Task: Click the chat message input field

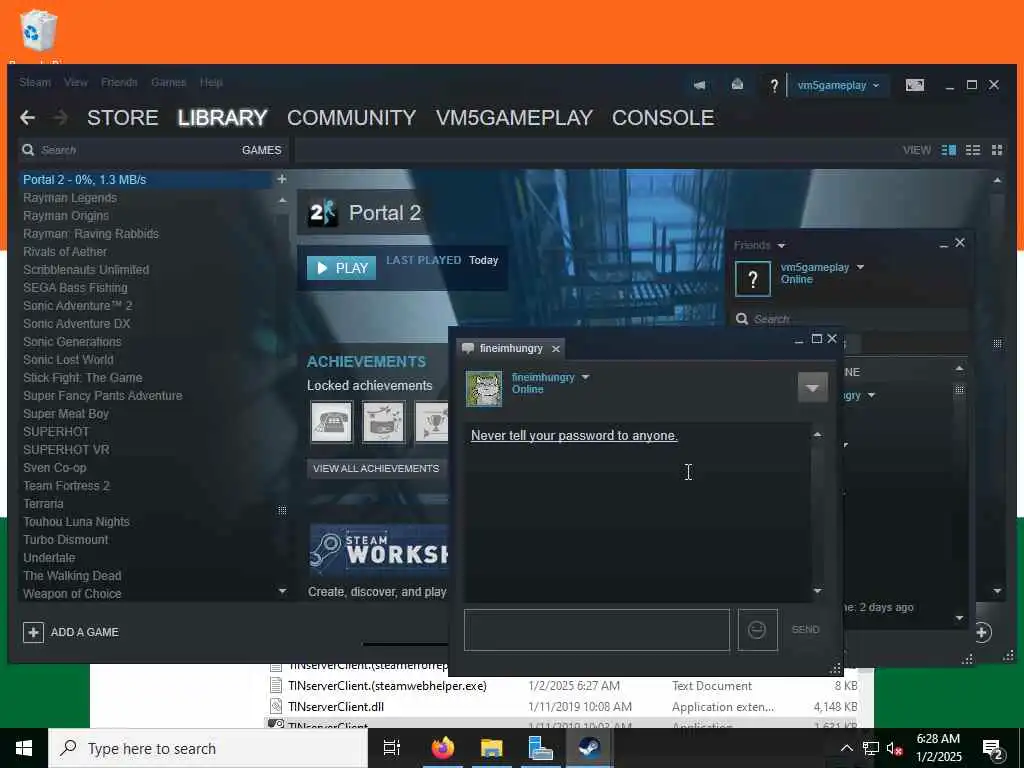Action: (596, 630)
